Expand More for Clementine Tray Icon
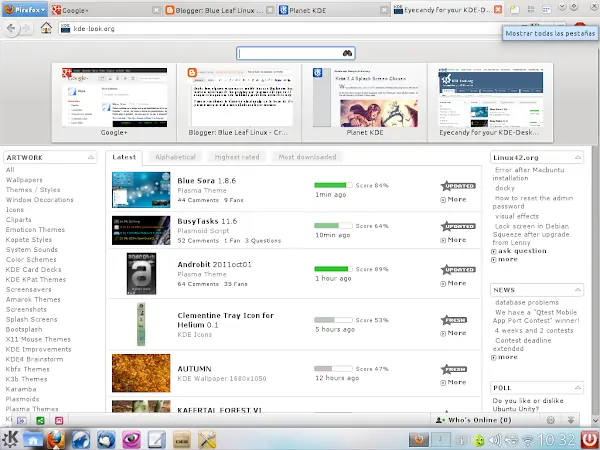This screenshot has height=450, width=600. [453, 333]
